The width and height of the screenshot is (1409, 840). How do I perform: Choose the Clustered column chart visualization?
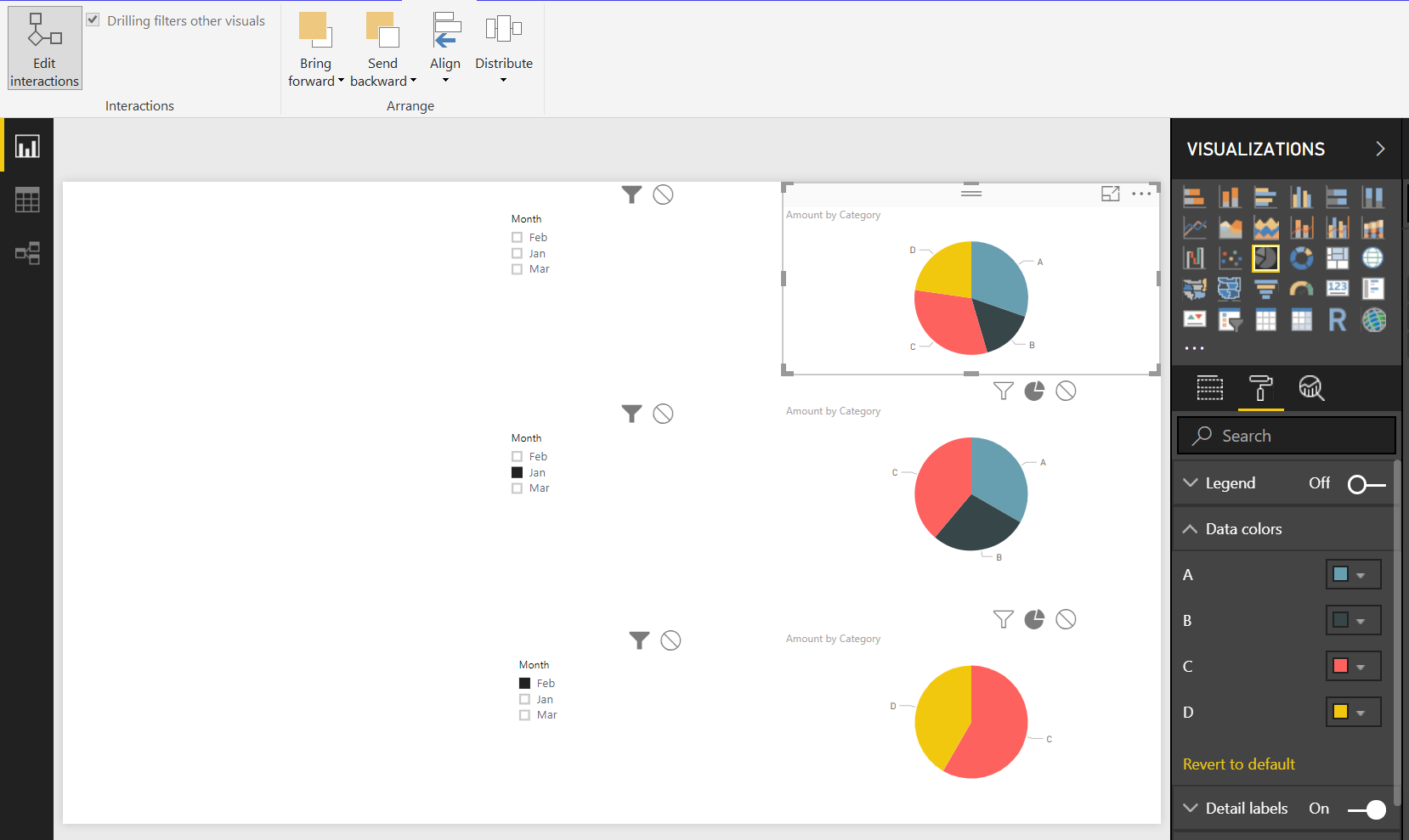pyautogui.click(x=1301, y=197)
